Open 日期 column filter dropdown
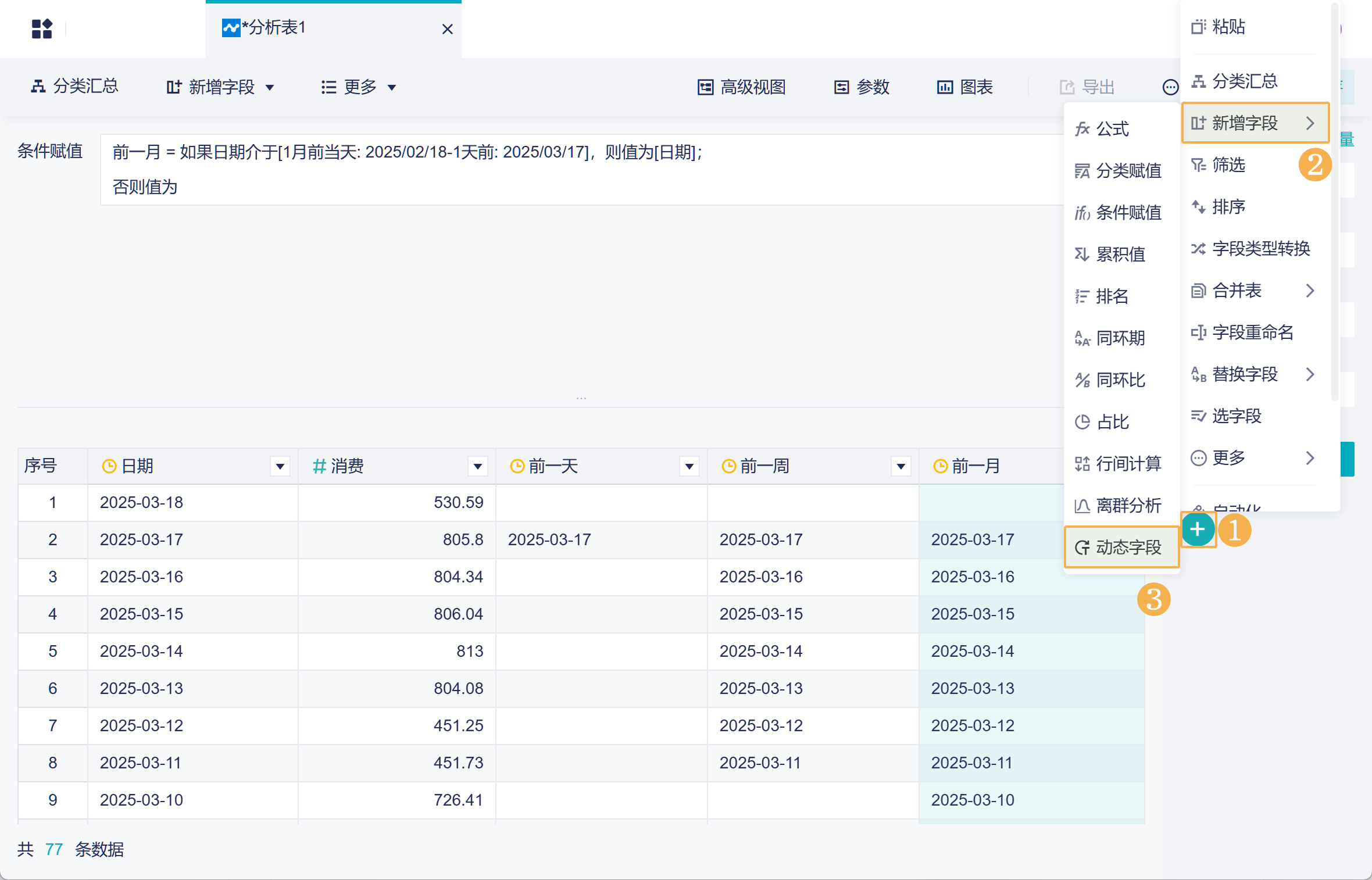Viewport: 1372px width, 880px height. click(x=280, y=466)
